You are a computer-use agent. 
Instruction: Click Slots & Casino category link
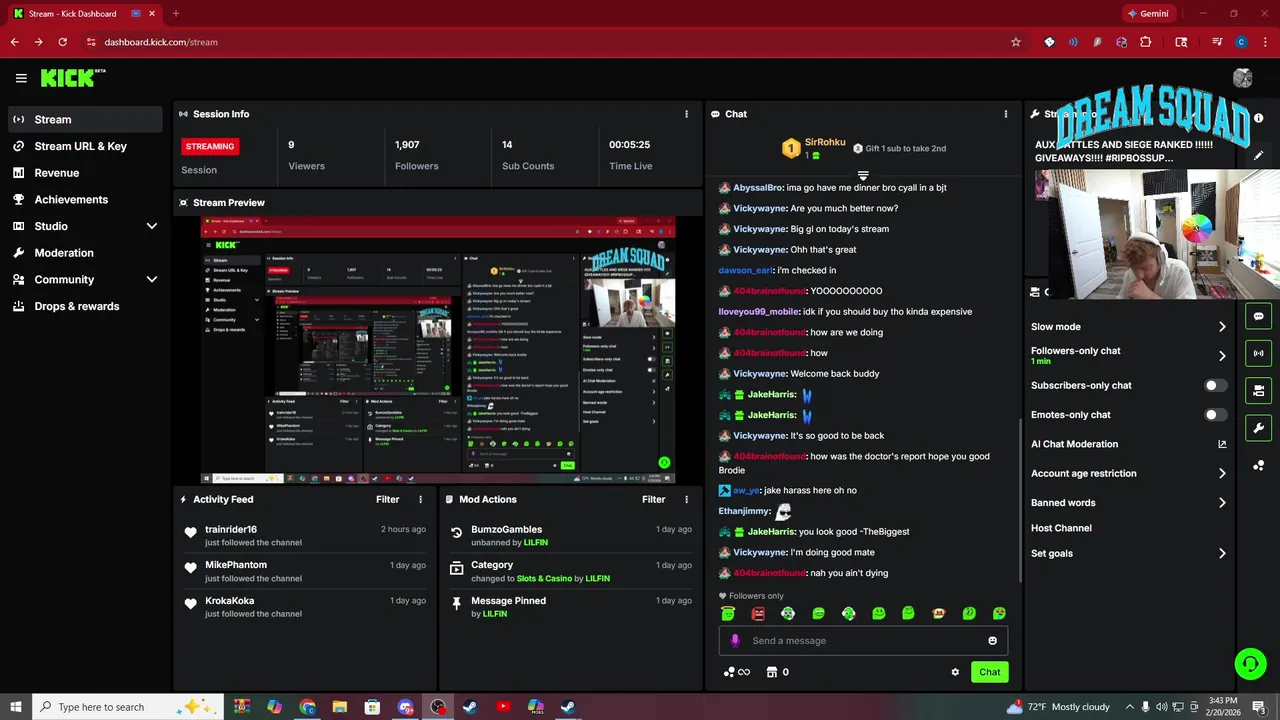544,578
